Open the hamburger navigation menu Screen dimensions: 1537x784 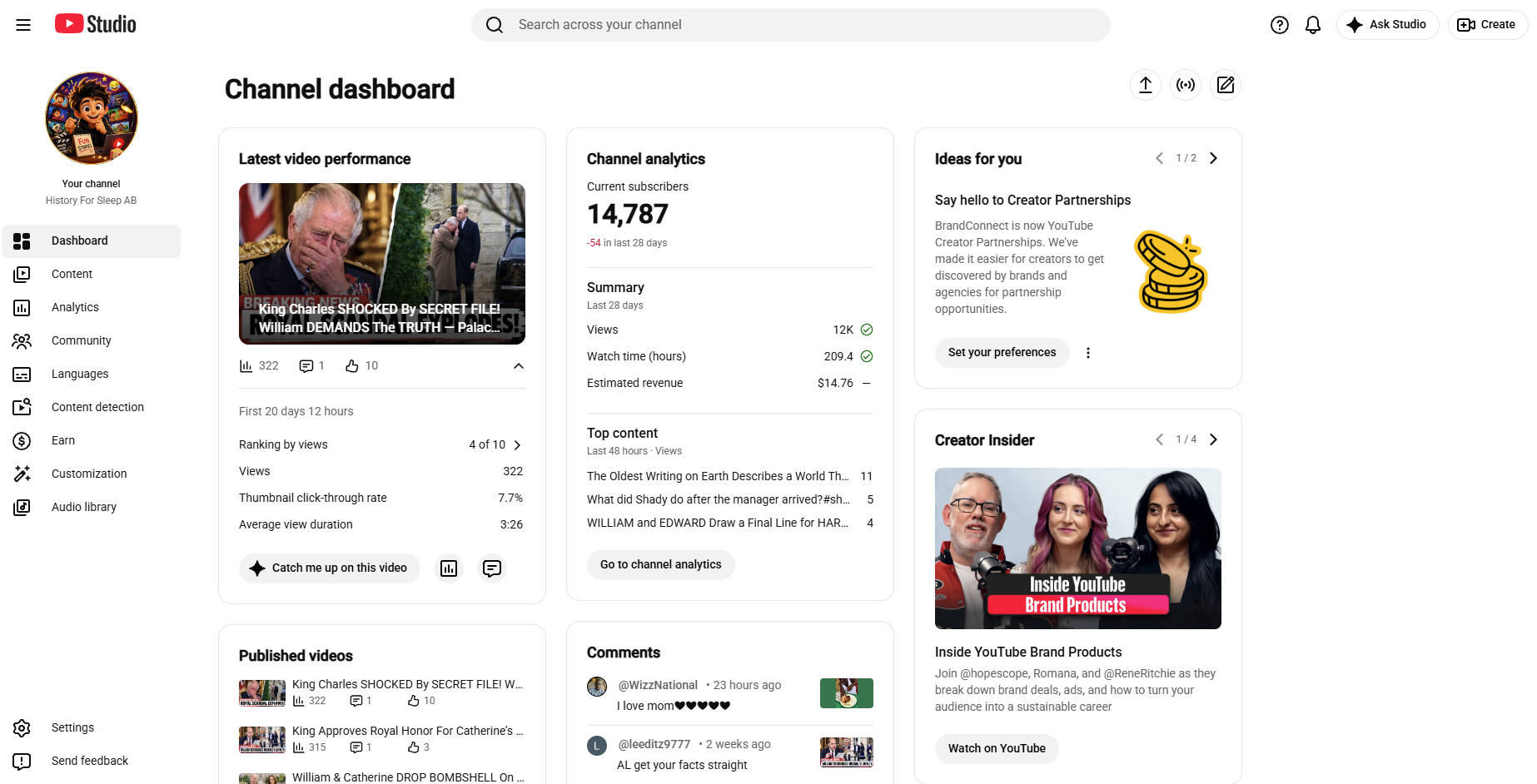pyautogui.click(x=23, y=25)
